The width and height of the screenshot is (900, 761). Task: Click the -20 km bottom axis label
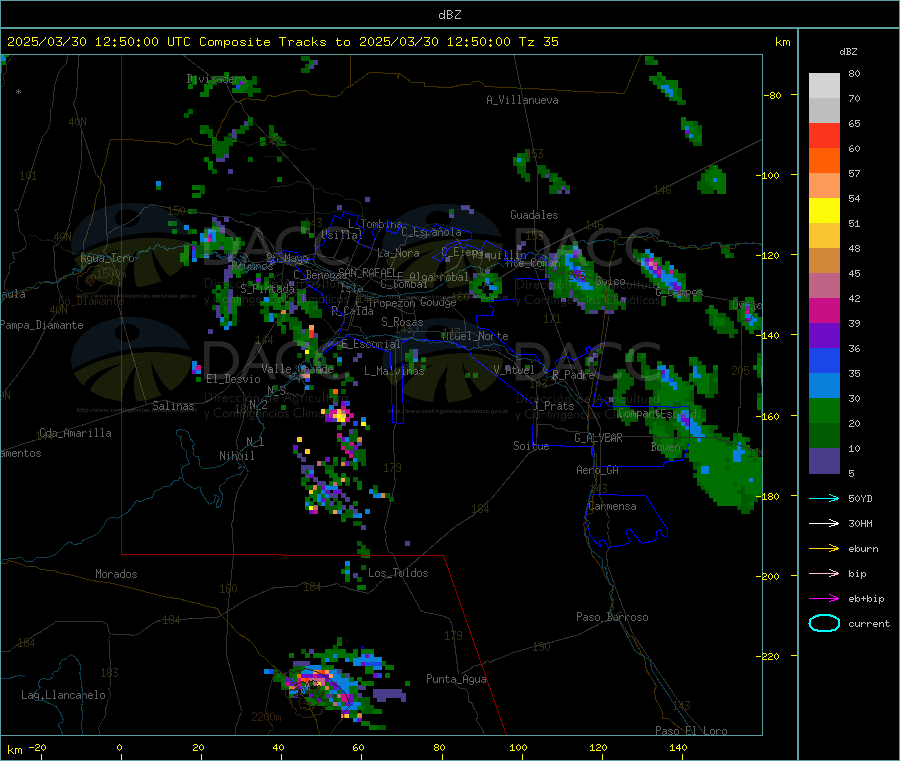(37, 747)
